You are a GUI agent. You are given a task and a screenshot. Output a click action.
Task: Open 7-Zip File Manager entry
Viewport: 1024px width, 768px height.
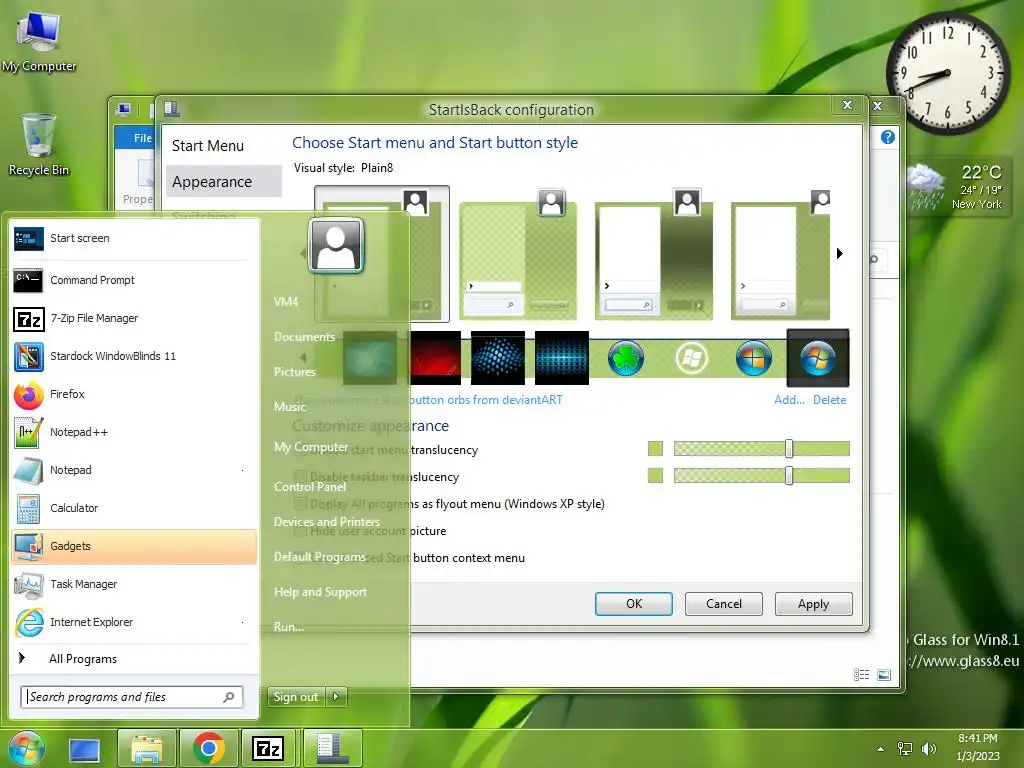pos(134,318)
